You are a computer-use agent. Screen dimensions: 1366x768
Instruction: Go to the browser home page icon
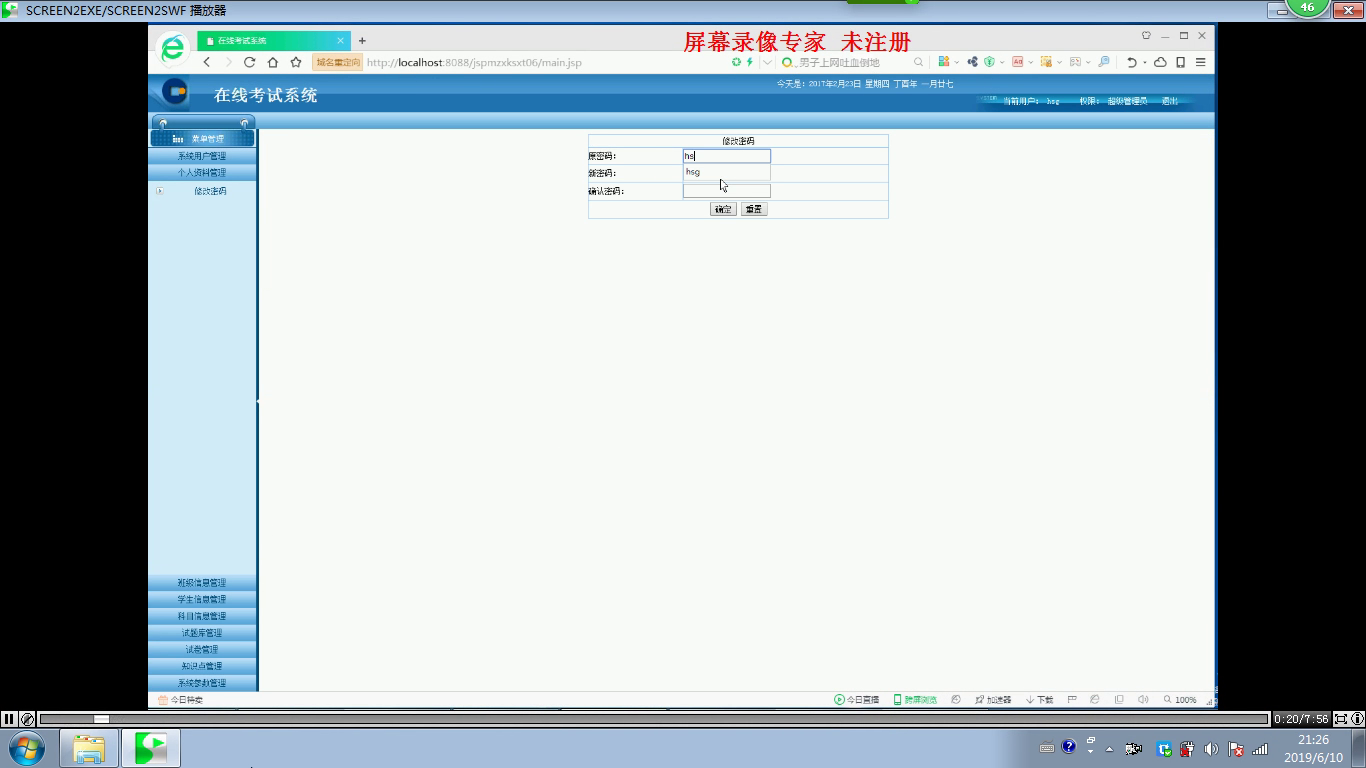point(272,62)
